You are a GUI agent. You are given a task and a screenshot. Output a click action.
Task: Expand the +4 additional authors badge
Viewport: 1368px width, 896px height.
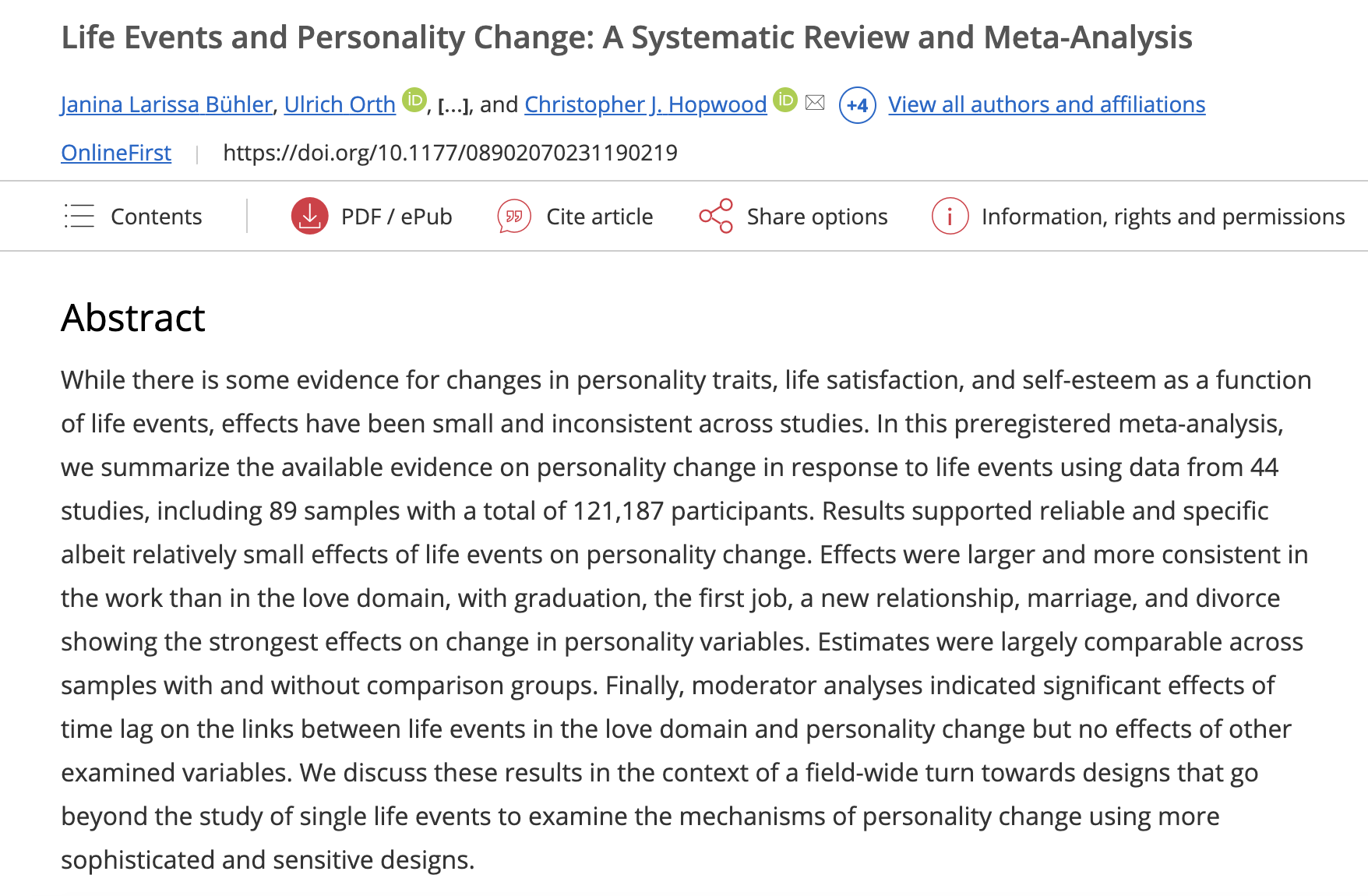pos(857,105)
